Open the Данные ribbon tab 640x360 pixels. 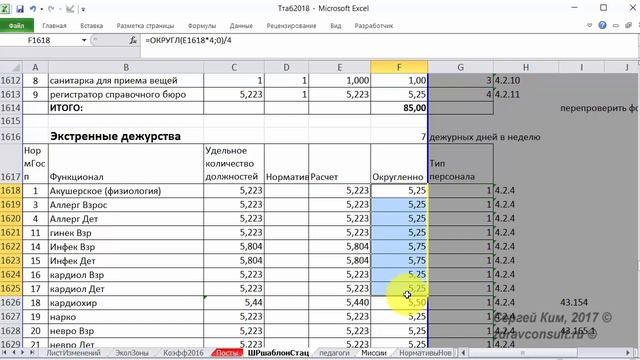pyautogui.click(x=241, y=26)
